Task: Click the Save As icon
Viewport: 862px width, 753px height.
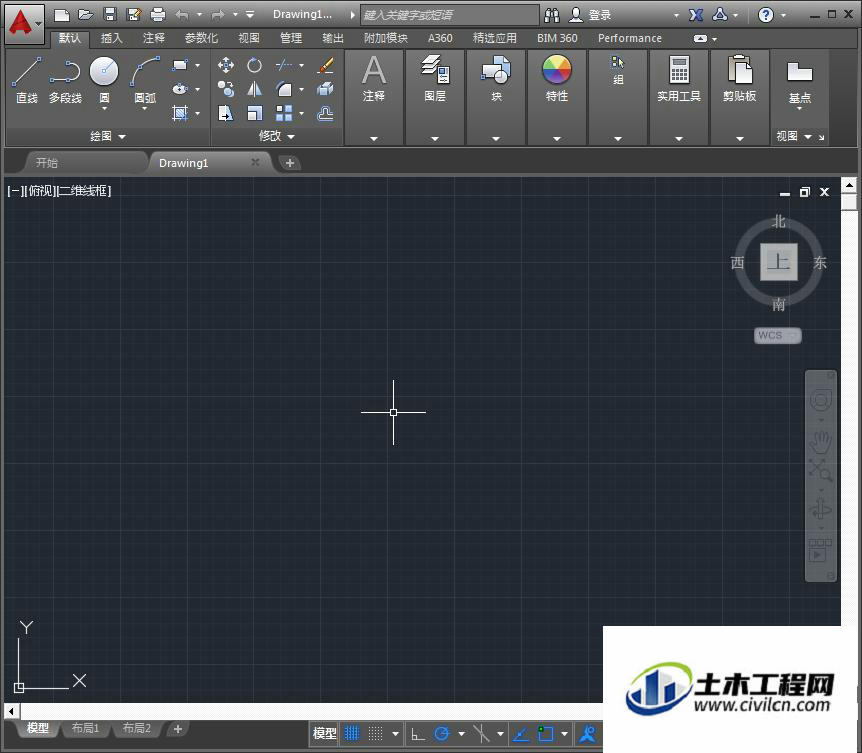Action: tap(134, 15)
